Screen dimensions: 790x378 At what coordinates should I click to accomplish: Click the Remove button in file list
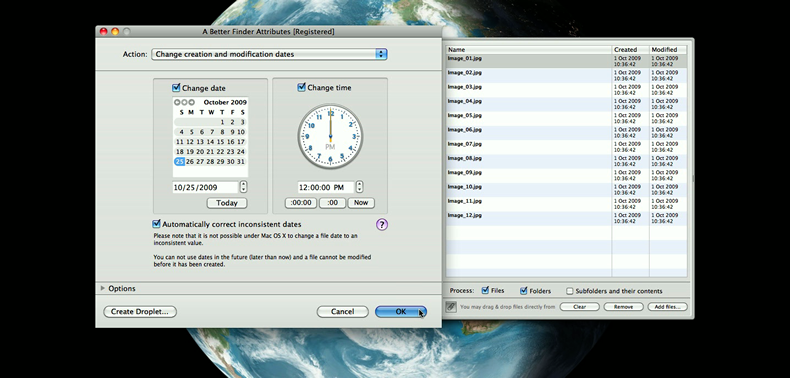click(623, 306)
